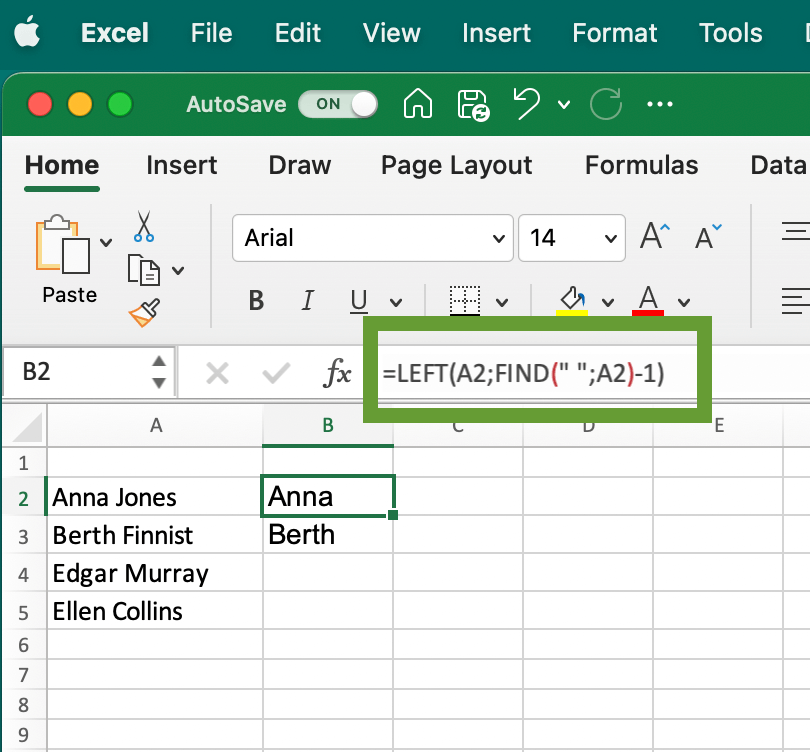Click the top alignment icon at ribbon edge

(x=796, y=231)
